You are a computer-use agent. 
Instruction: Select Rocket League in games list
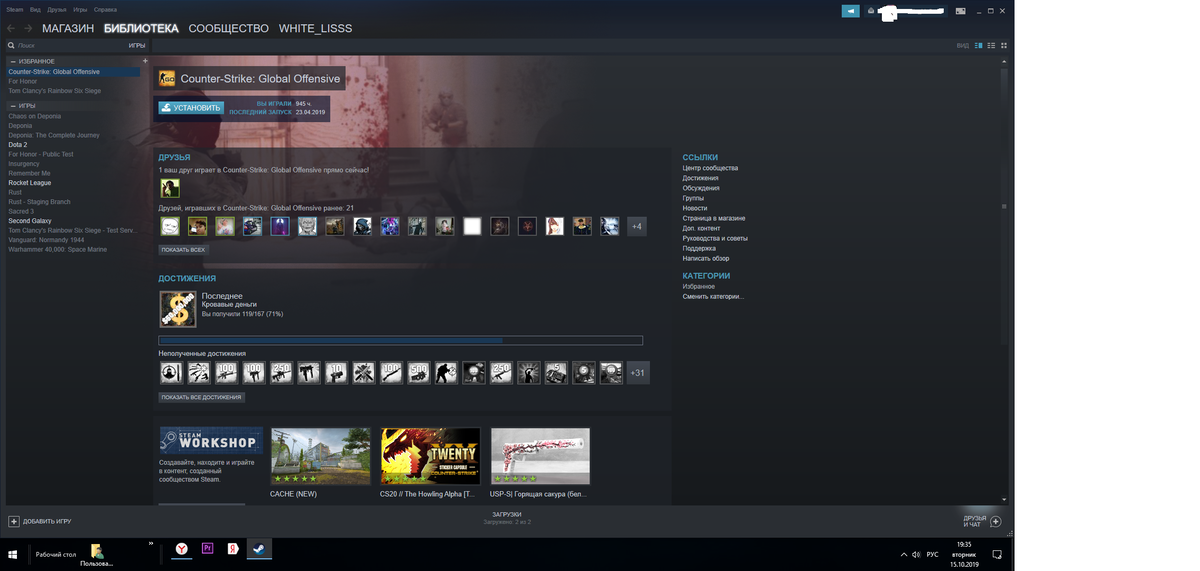click(30, 183)
